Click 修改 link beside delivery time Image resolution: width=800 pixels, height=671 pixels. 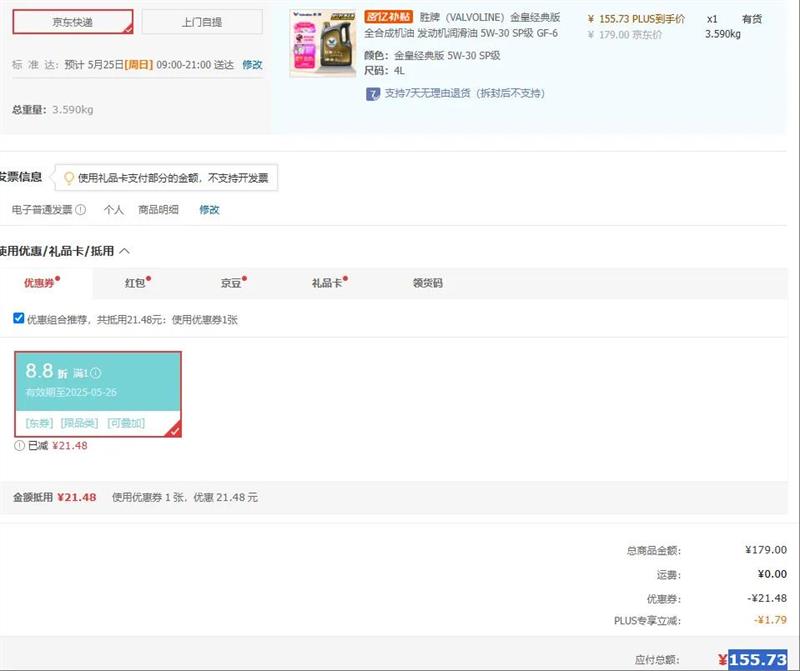[x=252, y=65]
